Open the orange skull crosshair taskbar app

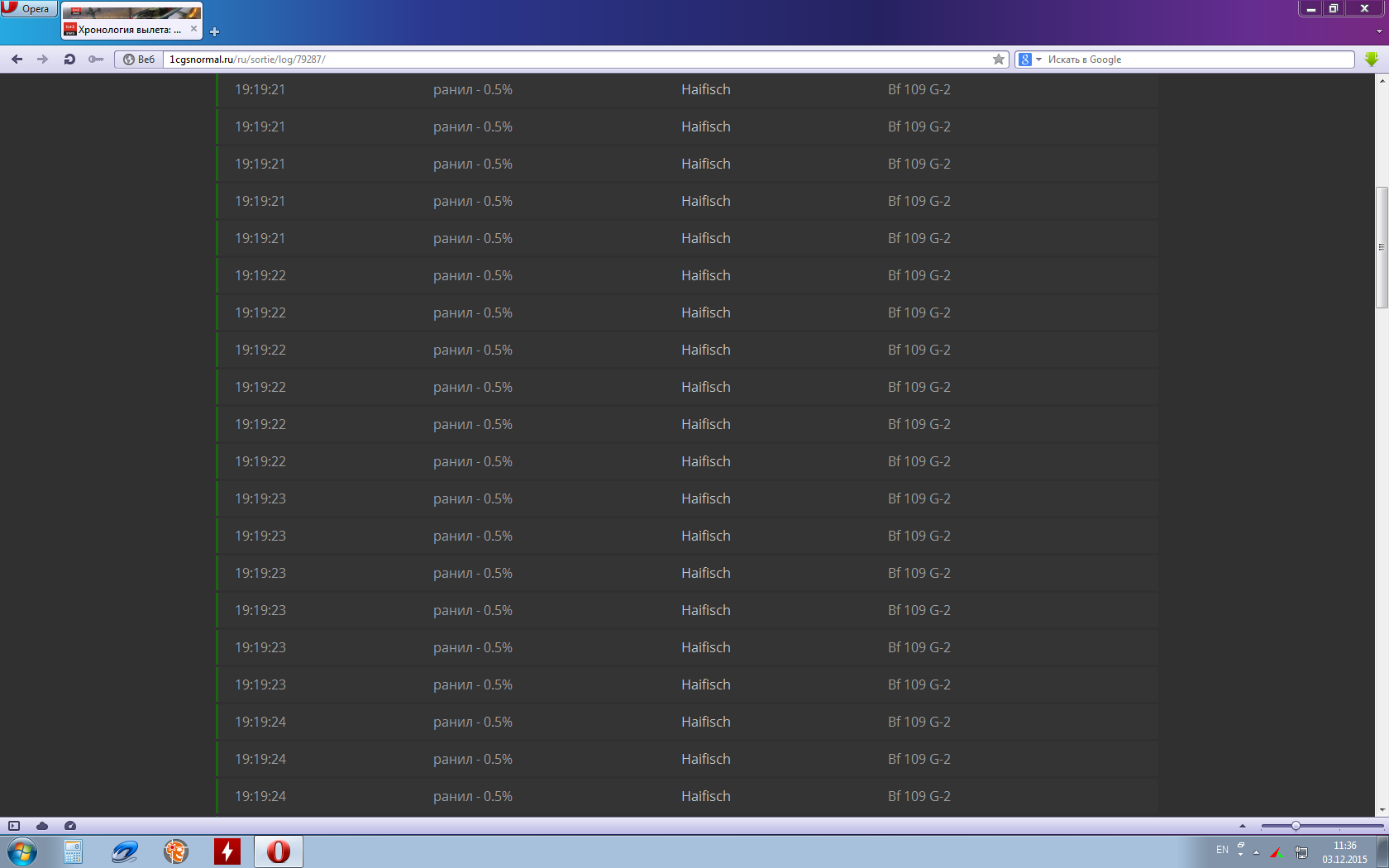tap(176, 851)
